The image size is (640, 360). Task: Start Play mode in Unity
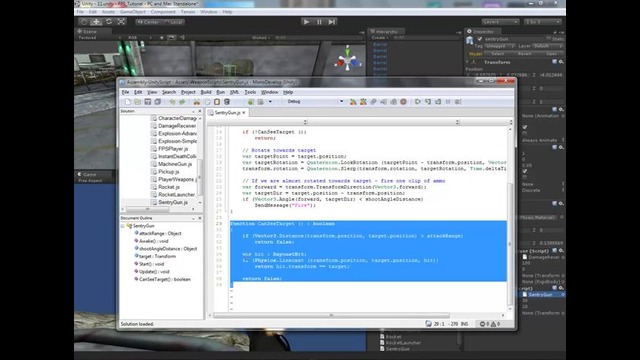[x=307, y=22]
